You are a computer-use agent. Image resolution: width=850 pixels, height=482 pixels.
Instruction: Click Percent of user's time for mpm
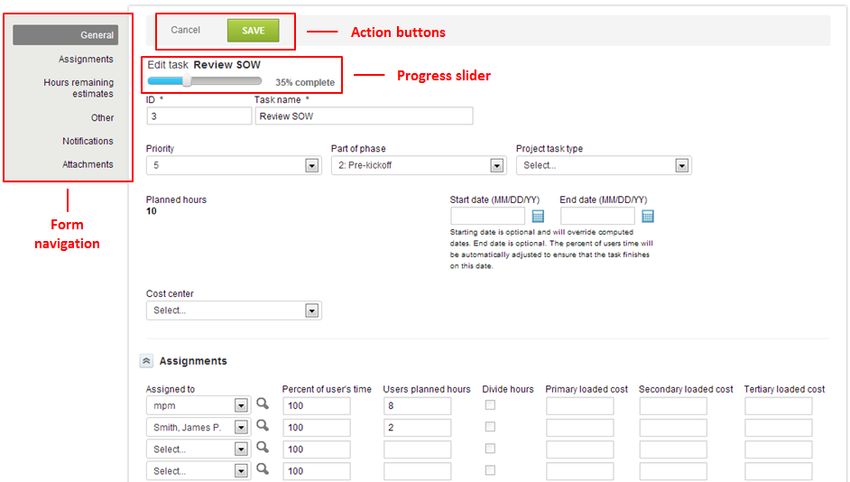(316, 406)
